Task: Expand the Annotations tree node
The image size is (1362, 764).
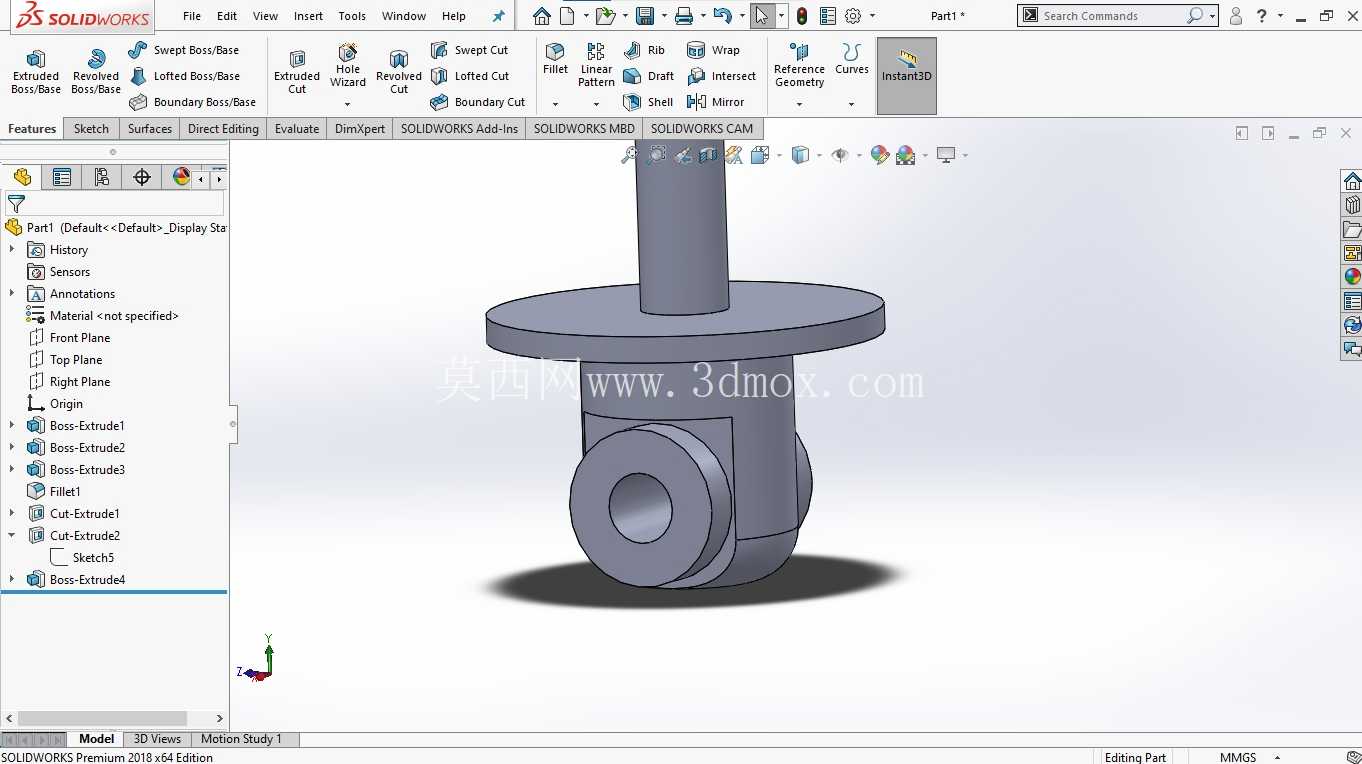Action: [12, 294]
